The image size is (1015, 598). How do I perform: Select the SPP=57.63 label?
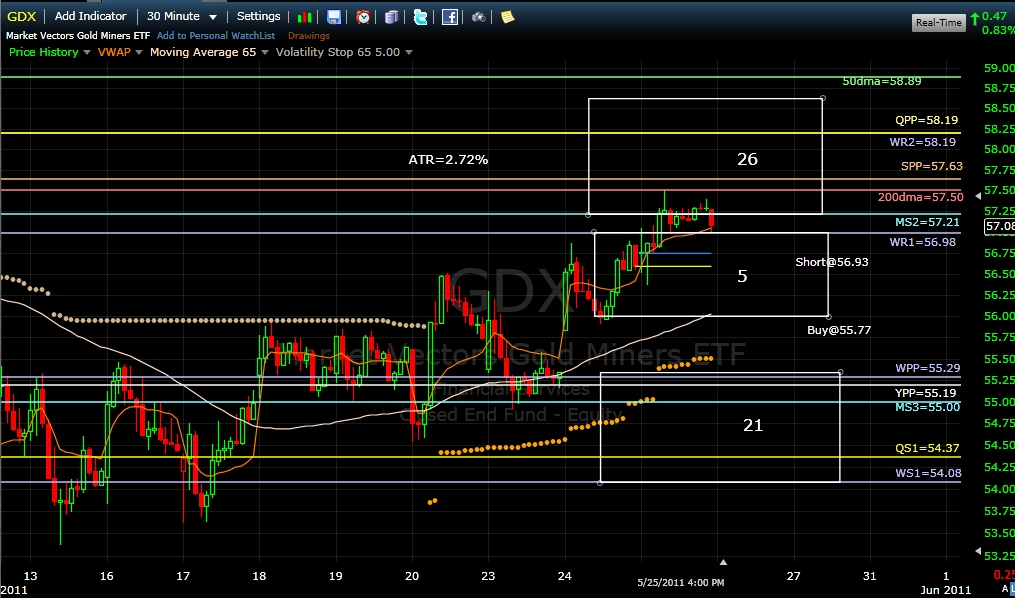[932, 166]
